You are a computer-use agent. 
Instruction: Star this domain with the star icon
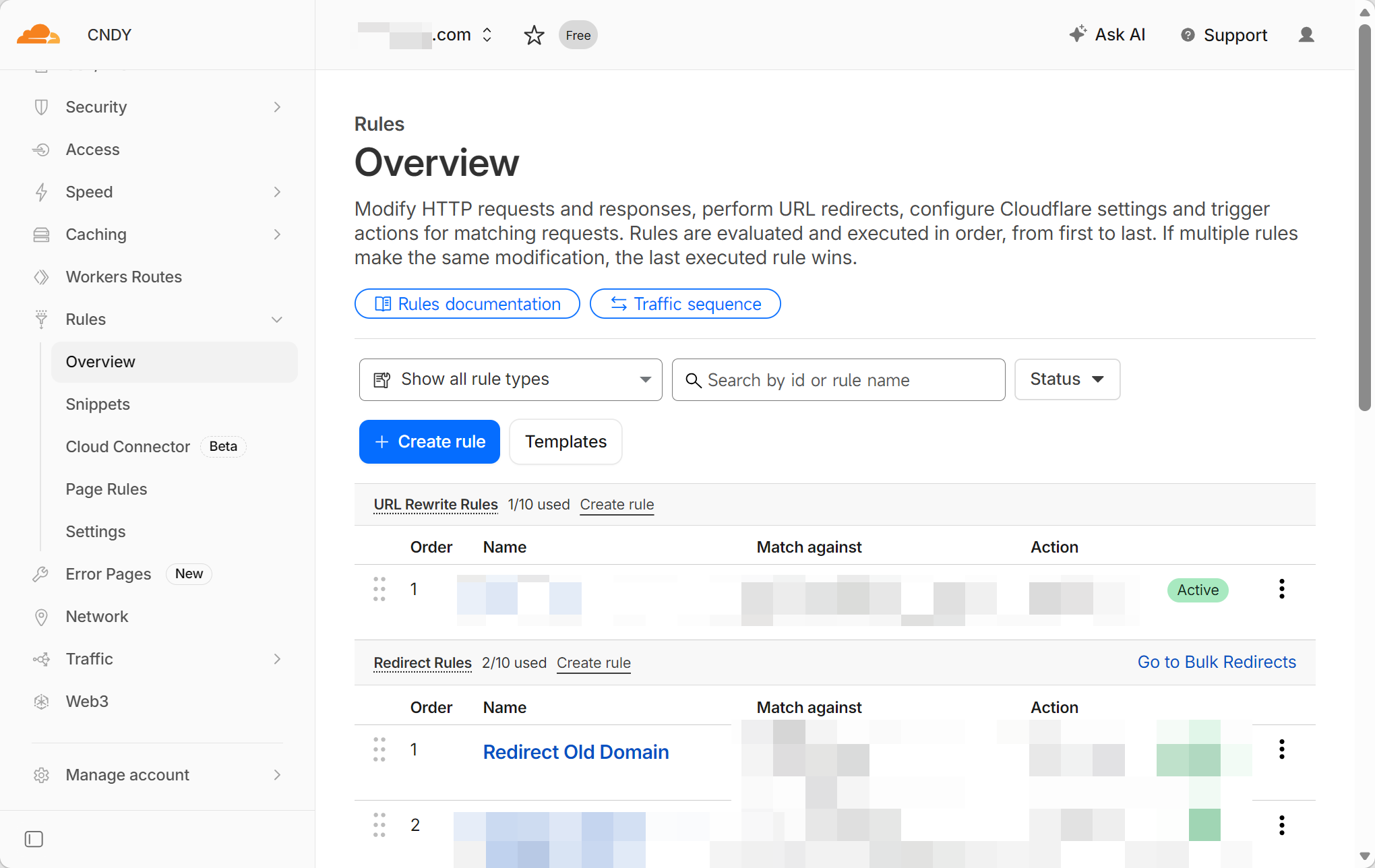(534, 35)
